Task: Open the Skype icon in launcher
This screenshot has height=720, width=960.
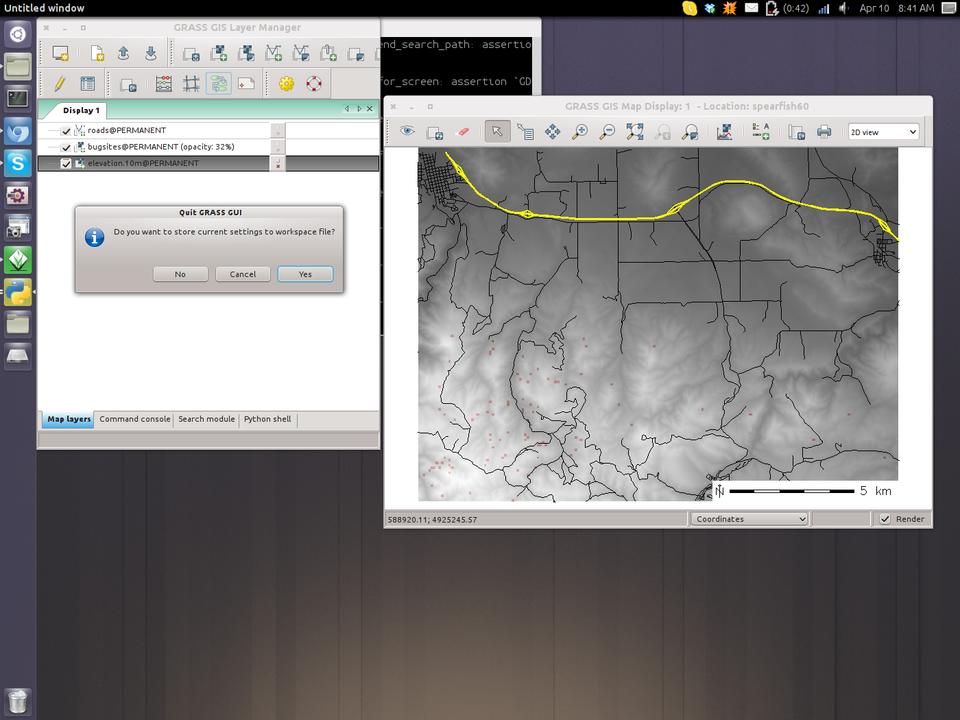Action: 18,163
